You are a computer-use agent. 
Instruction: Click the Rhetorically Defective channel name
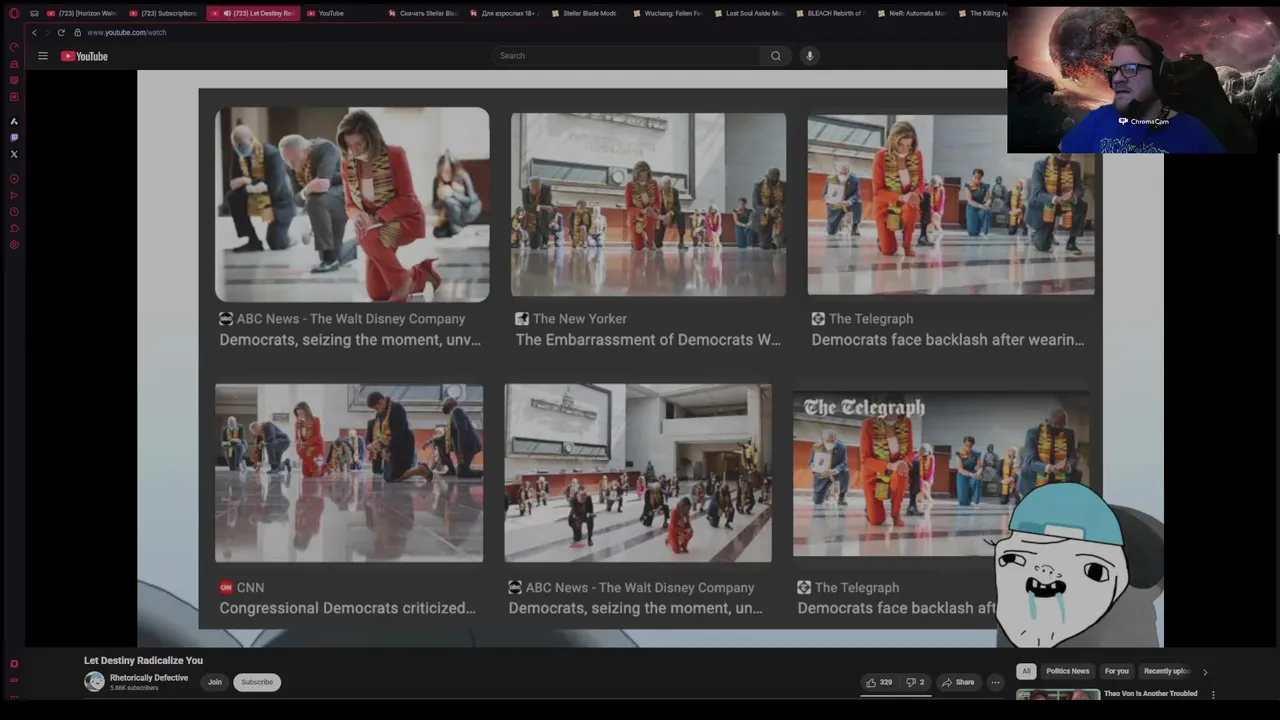(149, 678)
